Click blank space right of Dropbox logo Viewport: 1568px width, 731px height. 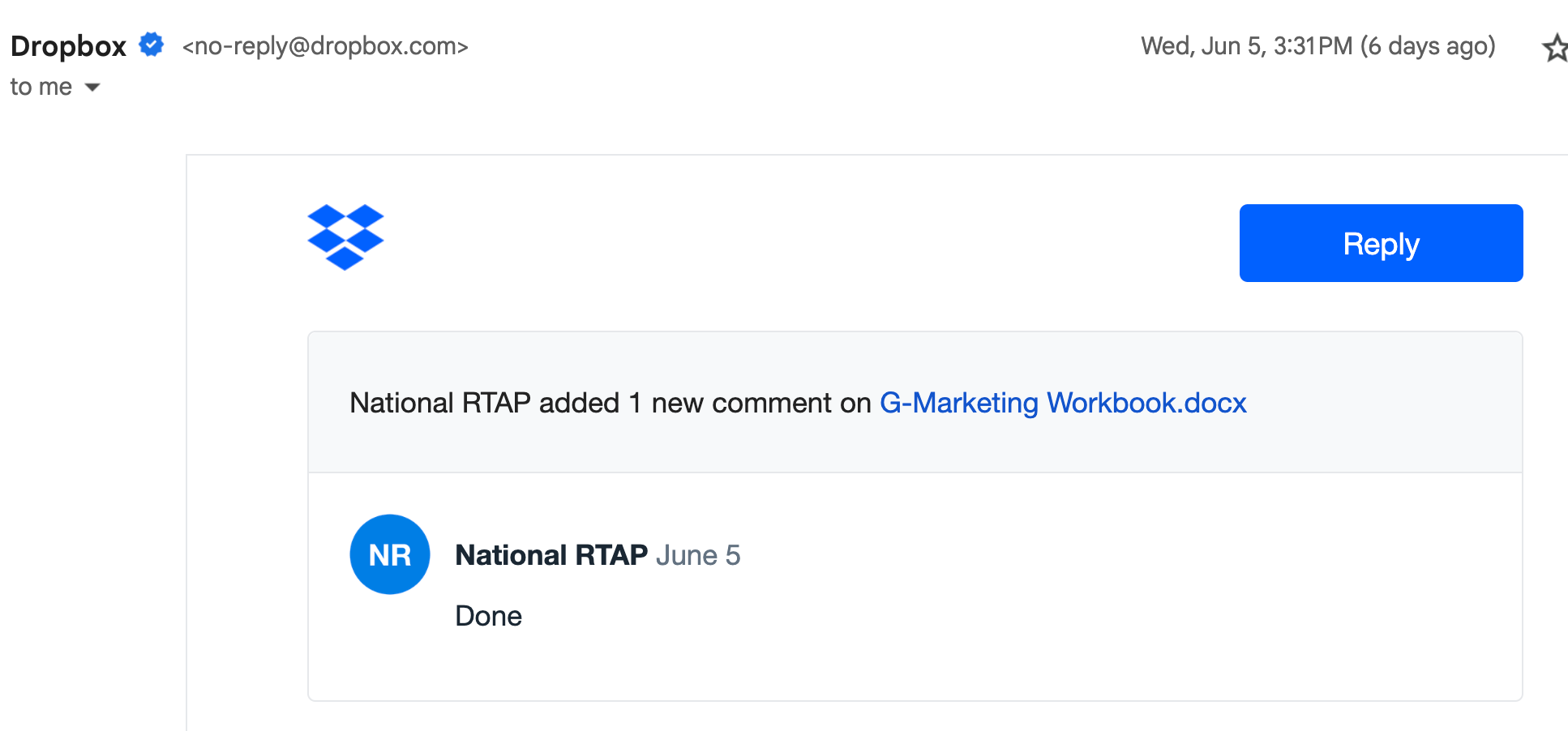[x=811, y=243]
